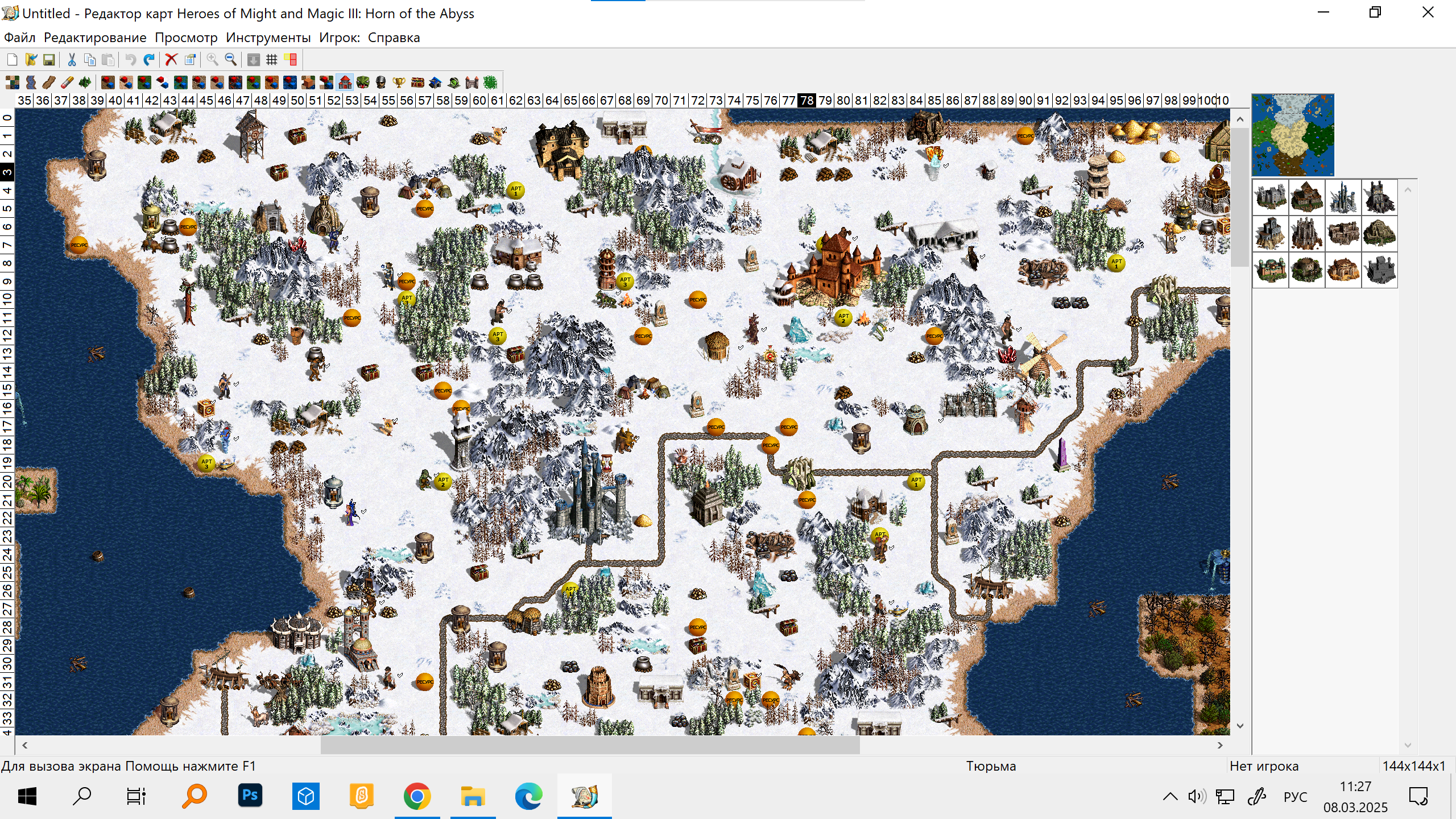
Task: Save the map with the floppy icon
Action: coord(49,60)
